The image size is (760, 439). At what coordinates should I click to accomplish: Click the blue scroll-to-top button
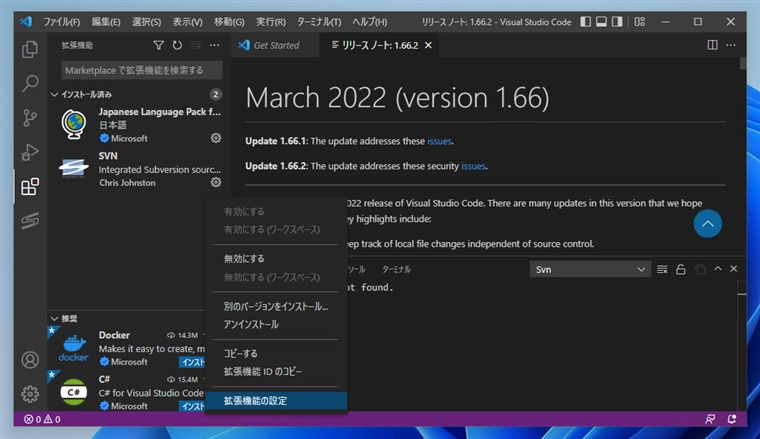(x=707, y=224)
